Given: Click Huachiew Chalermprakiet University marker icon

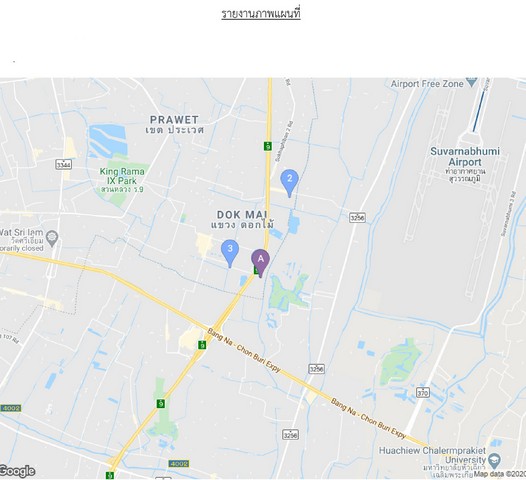Looking at the screenshot, I should [x=495, y=460].
